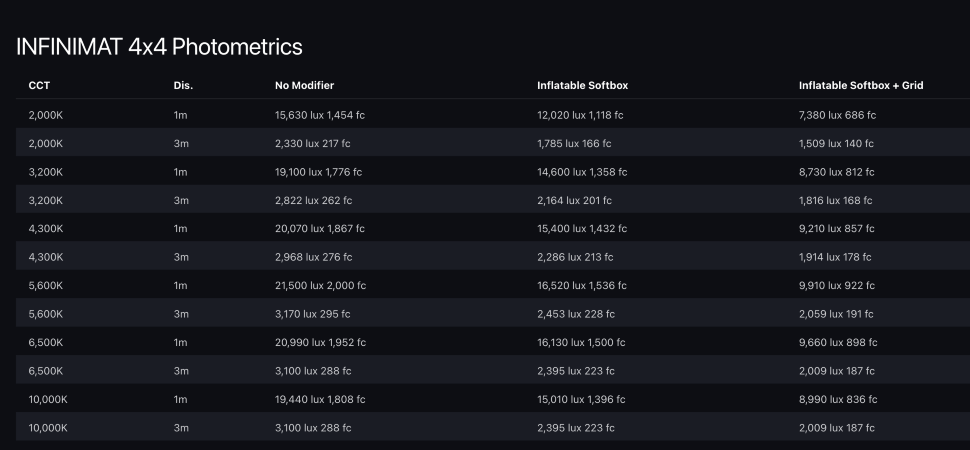Select the 9,910 lux 922 fc cell

[x=838, y=285]
